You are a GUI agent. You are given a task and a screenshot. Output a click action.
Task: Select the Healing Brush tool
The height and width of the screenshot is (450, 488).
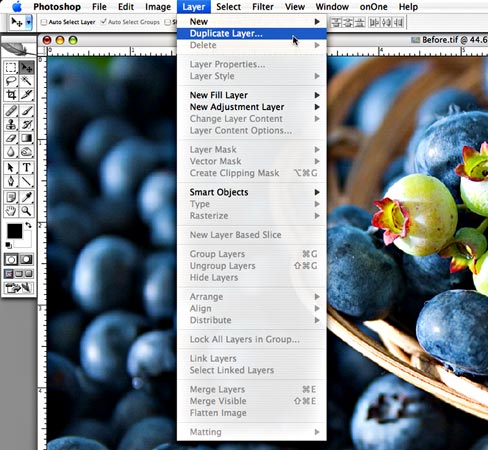pos(11,111)
